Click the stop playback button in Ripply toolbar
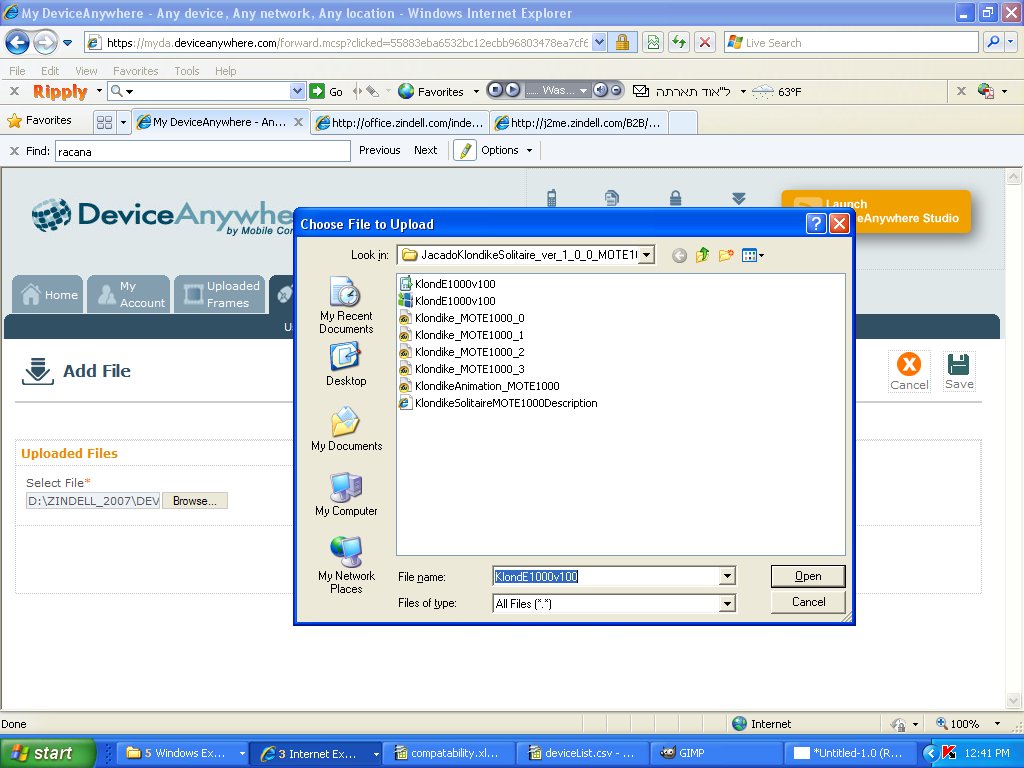This screenshot has height=768, width=1024. [496, 90]
